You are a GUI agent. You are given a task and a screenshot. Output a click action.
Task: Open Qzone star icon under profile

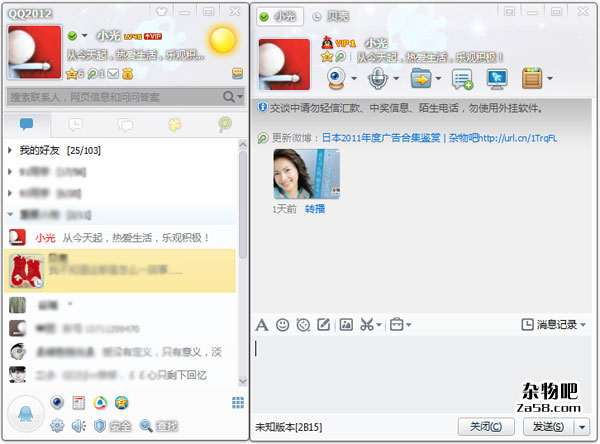click(72, 74)
